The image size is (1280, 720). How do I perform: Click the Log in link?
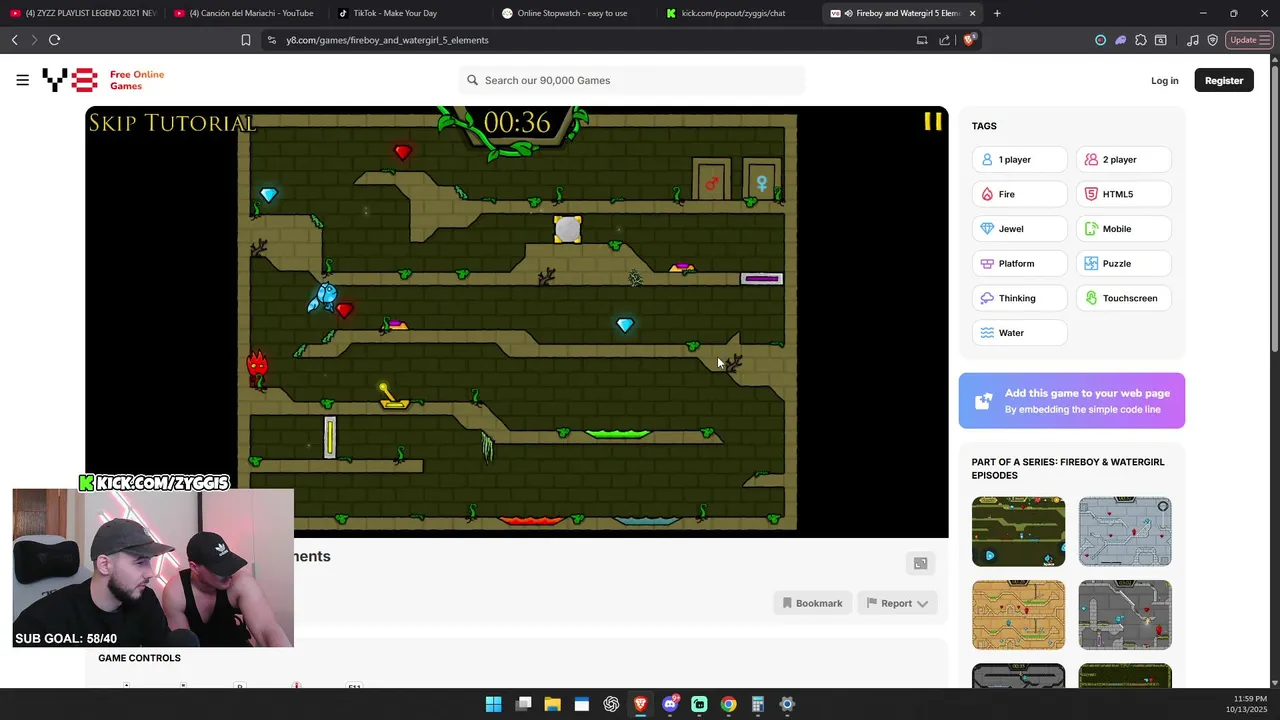(1164, 80)
